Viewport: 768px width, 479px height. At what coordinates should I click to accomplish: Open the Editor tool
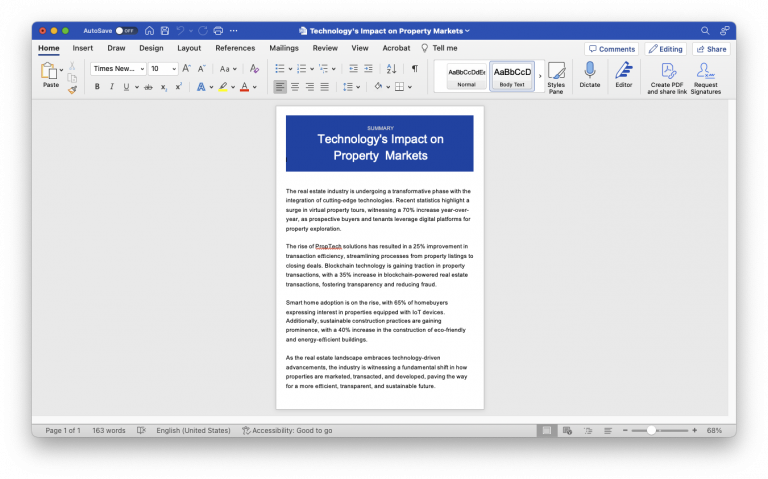624,71
